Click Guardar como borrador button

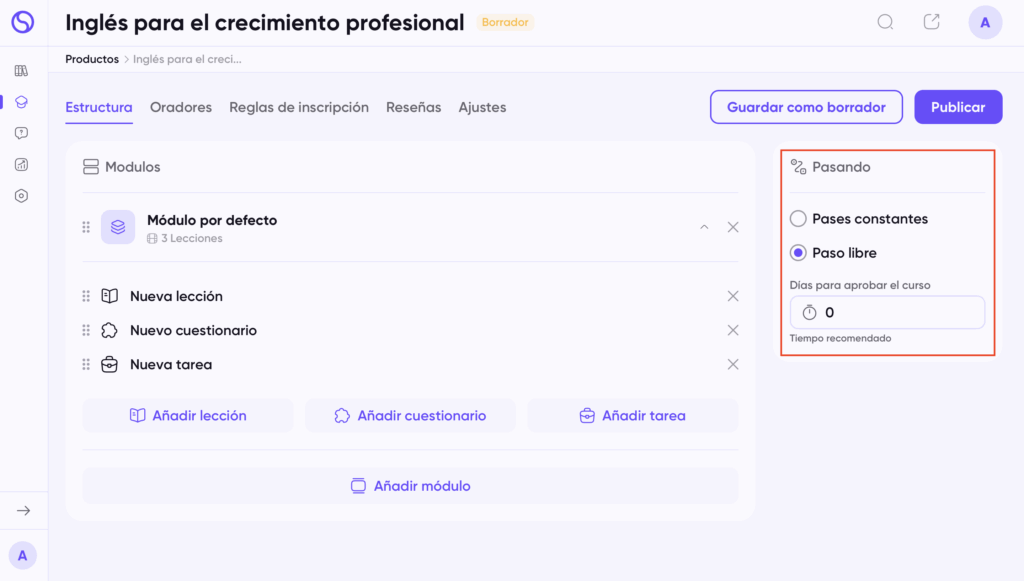[x=806, y=107]
